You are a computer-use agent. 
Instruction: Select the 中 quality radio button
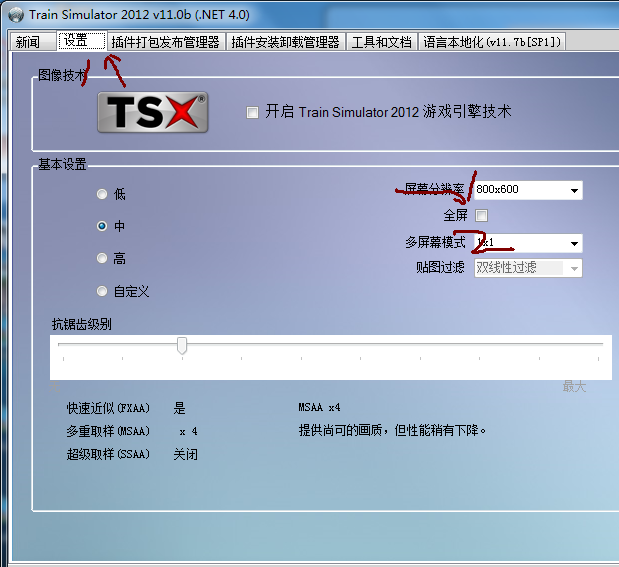point(102,227)
